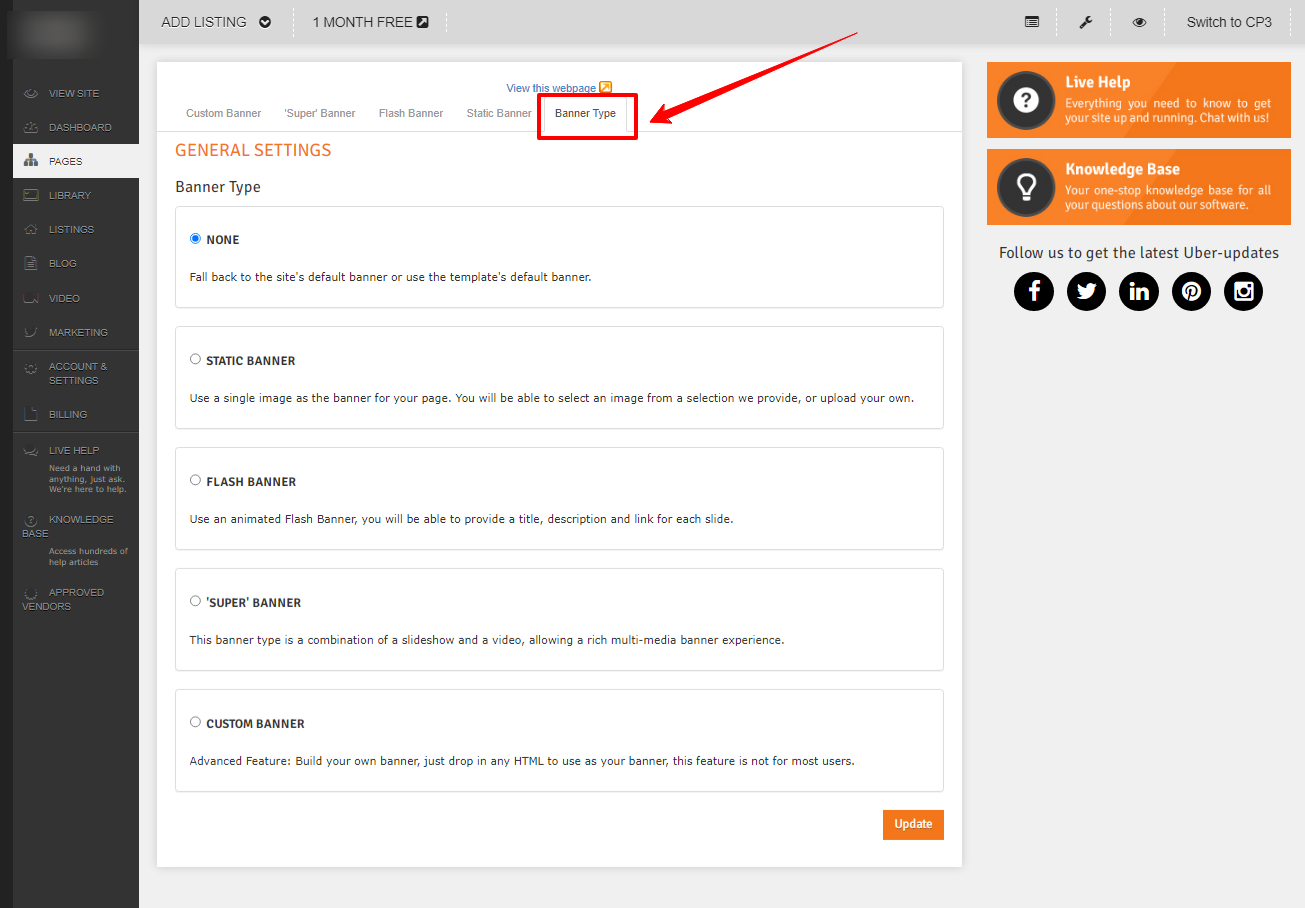Click the Knowledge Base lightbulb icon
The width and height of the screenshot is (1305, 908).
(1026, 187)
